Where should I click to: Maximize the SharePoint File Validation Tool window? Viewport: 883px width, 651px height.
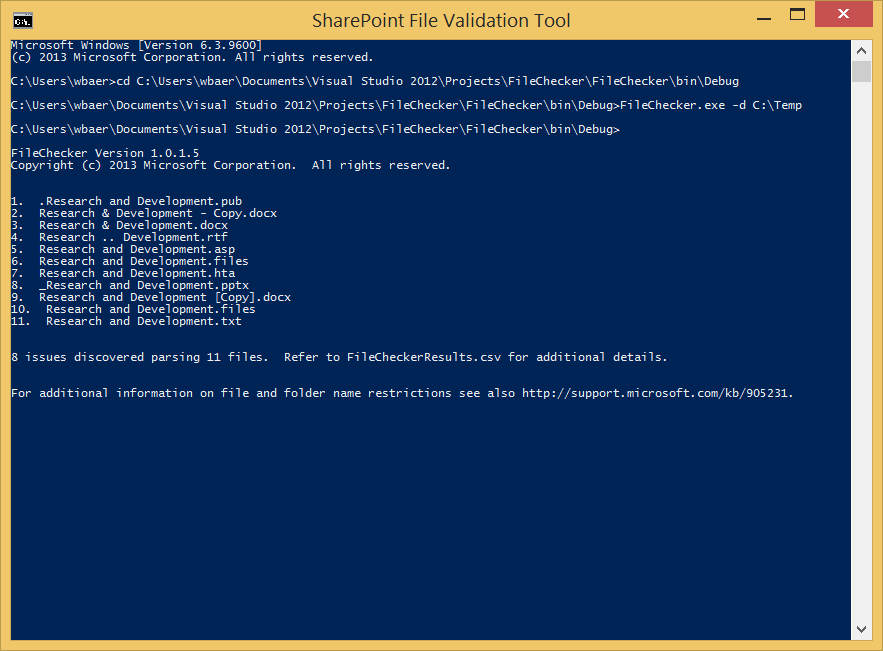pyautogui.click(x=797, y=15)
